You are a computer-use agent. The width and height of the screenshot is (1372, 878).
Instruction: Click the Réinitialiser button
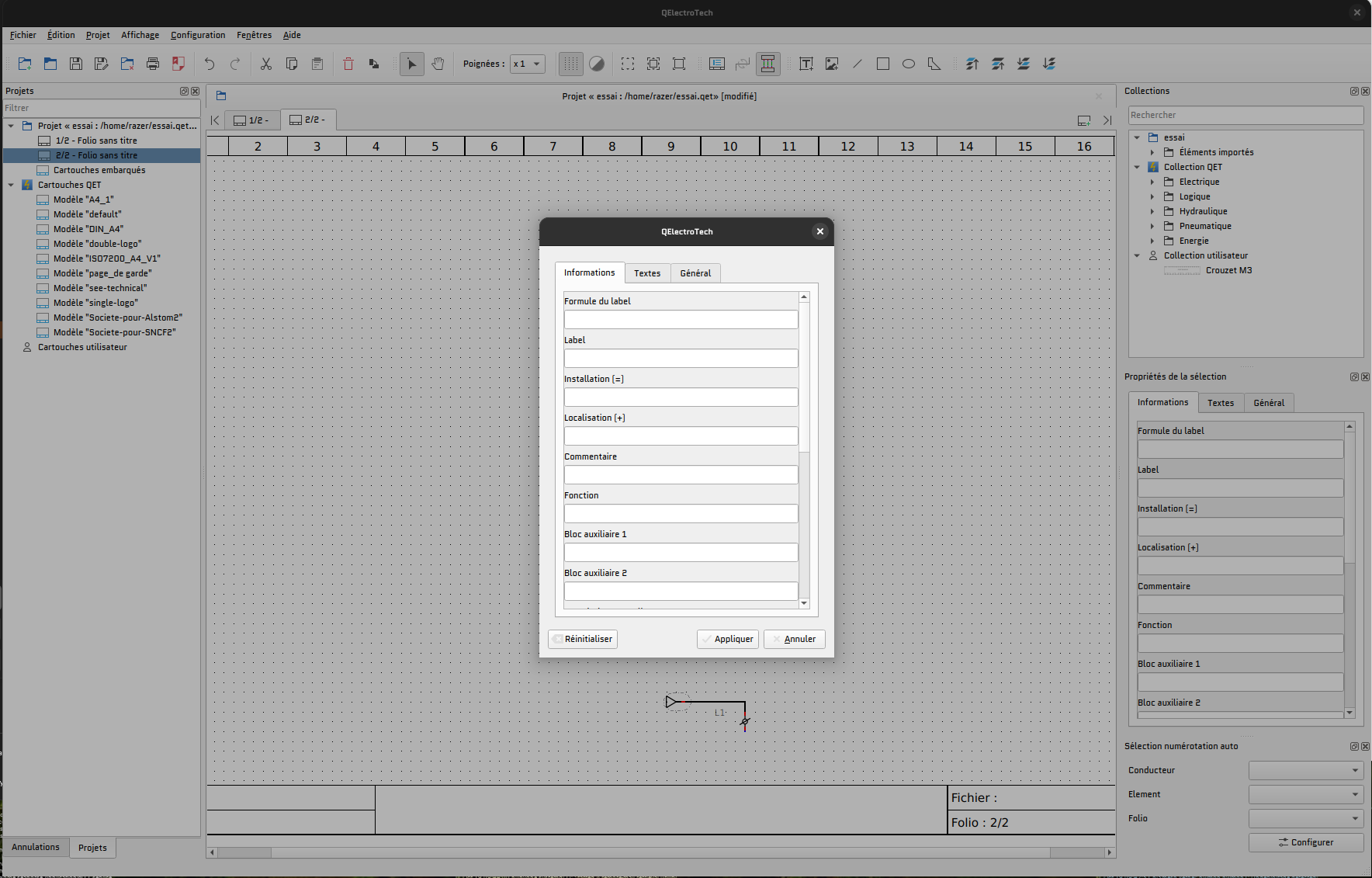583,639
